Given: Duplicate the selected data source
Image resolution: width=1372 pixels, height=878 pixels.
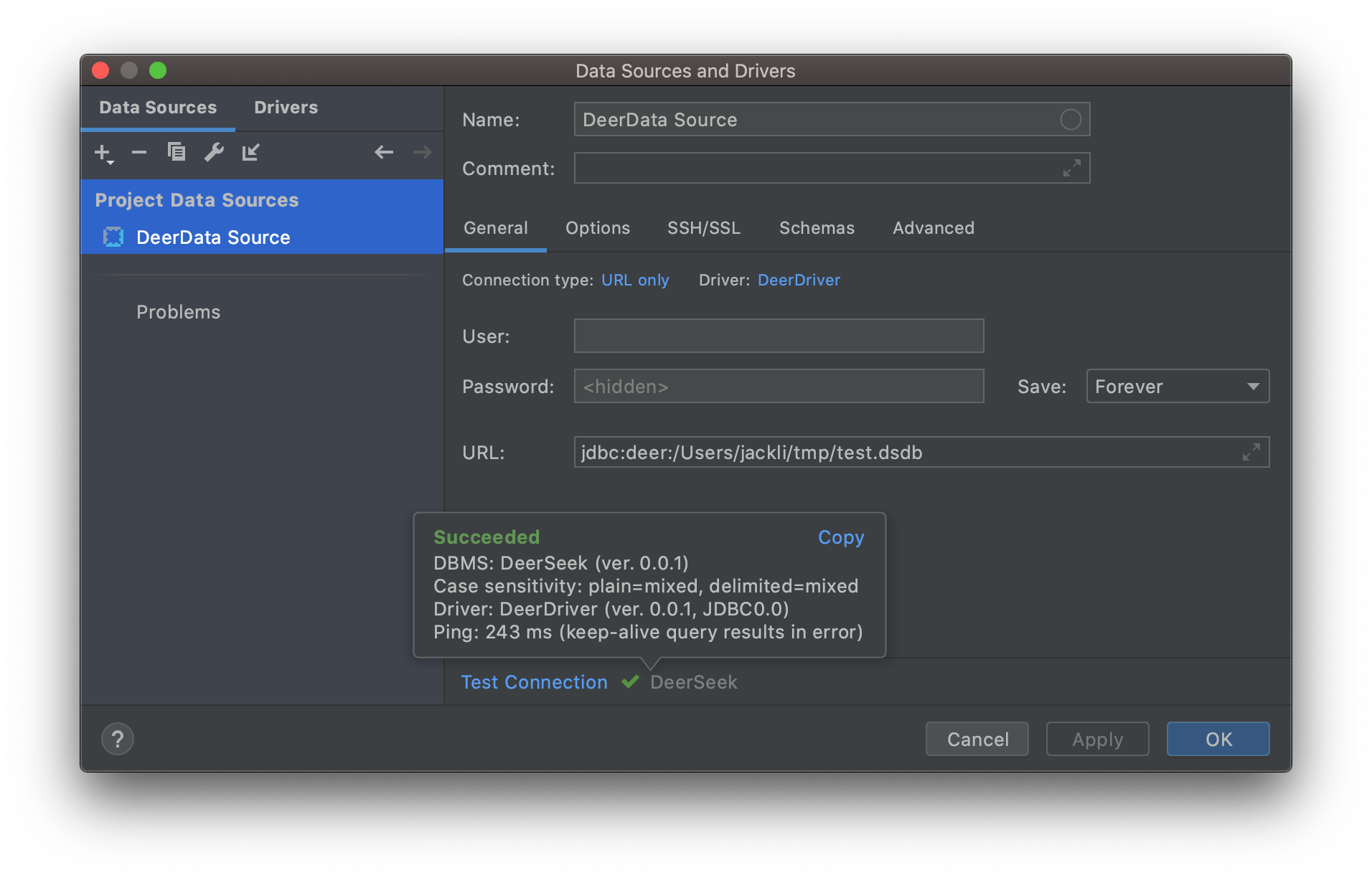Looking at the screenshot, I should (177, 152).
